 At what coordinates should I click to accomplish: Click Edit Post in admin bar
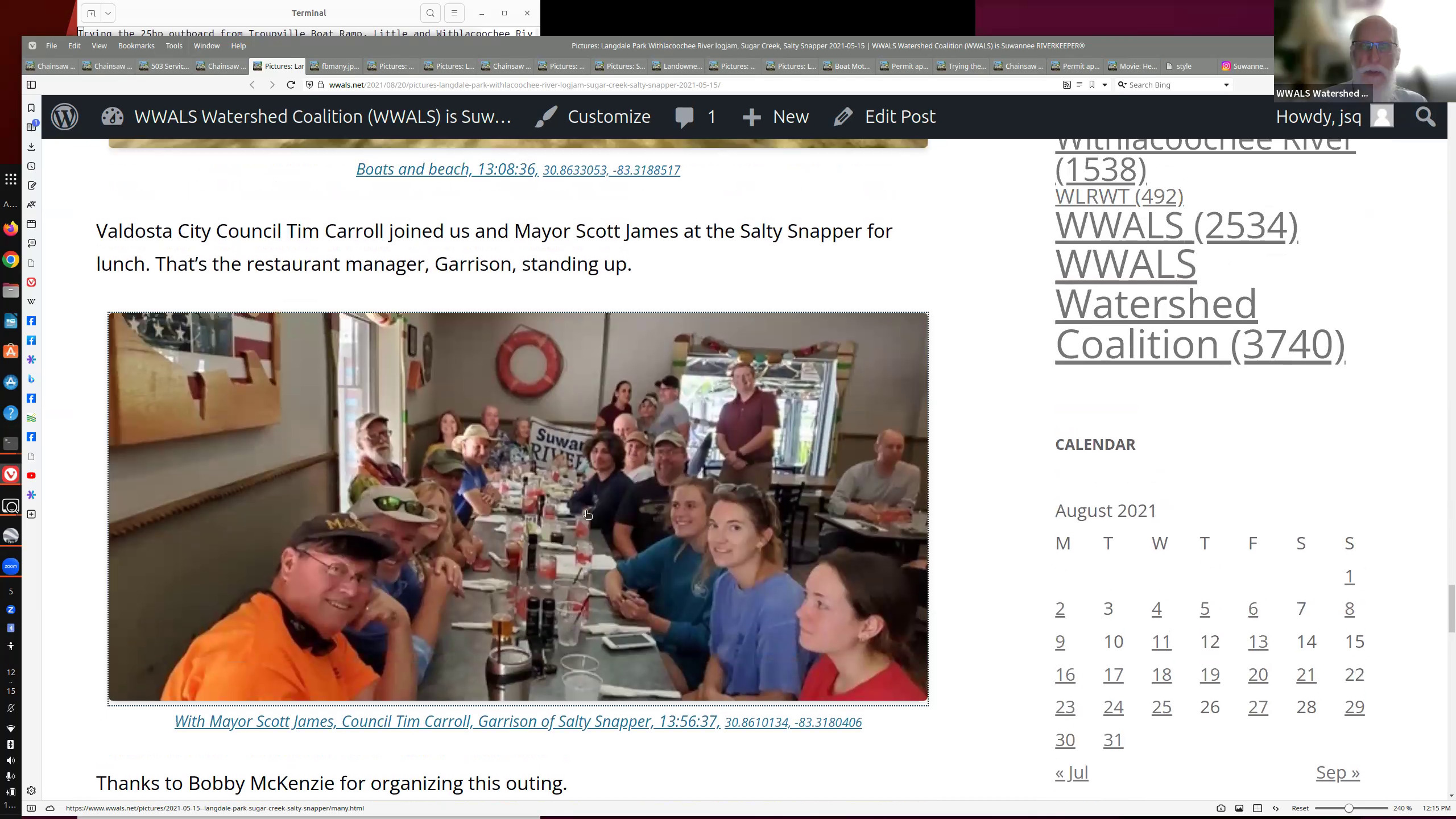tap(884, 117)
